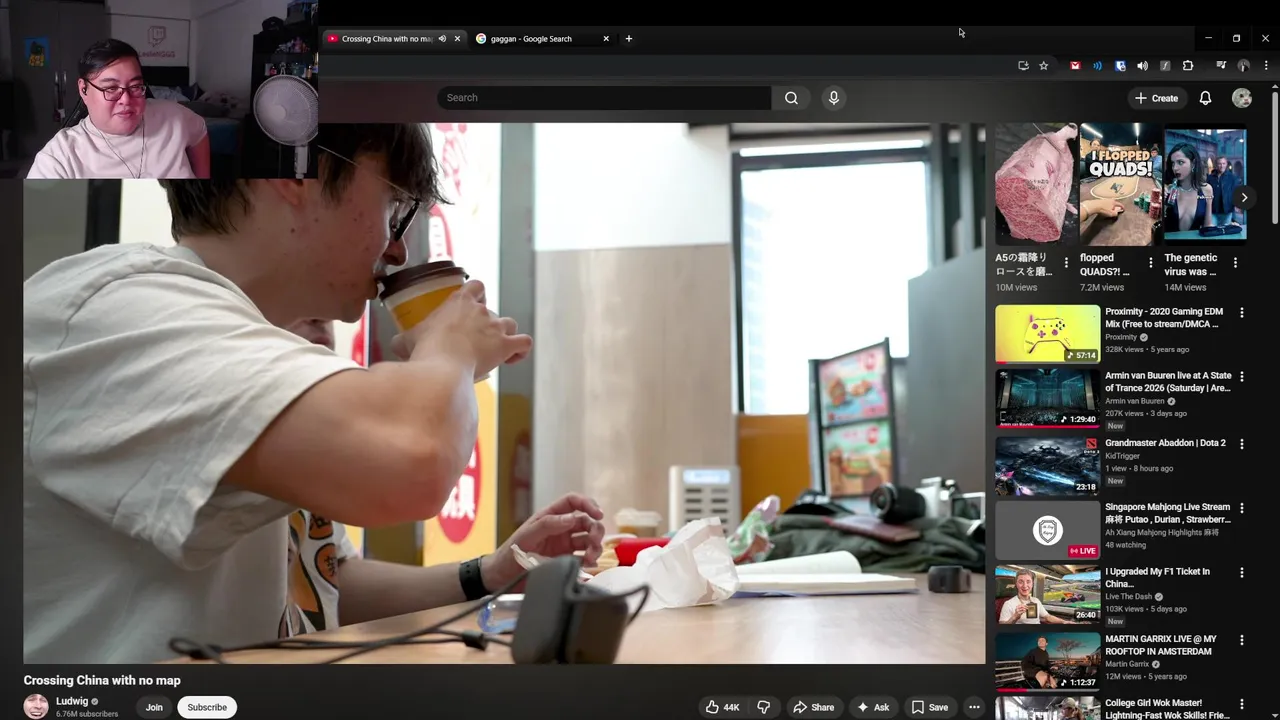Click the italic f extension icon
The image size is (1280, 720).
[1165, 66]
